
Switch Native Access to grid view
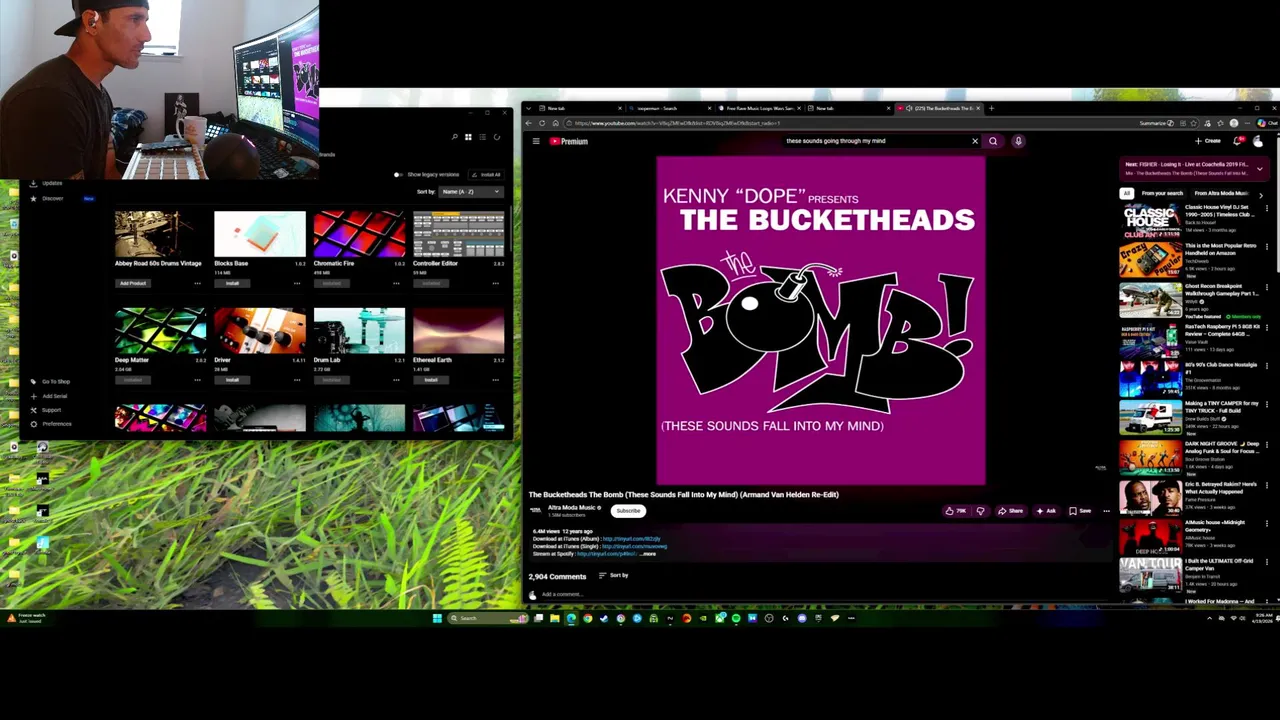coord(468,137)
